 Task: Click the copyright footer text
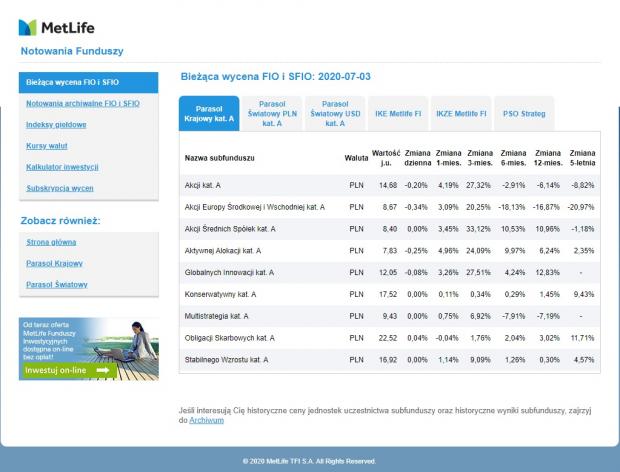point(309,461)
